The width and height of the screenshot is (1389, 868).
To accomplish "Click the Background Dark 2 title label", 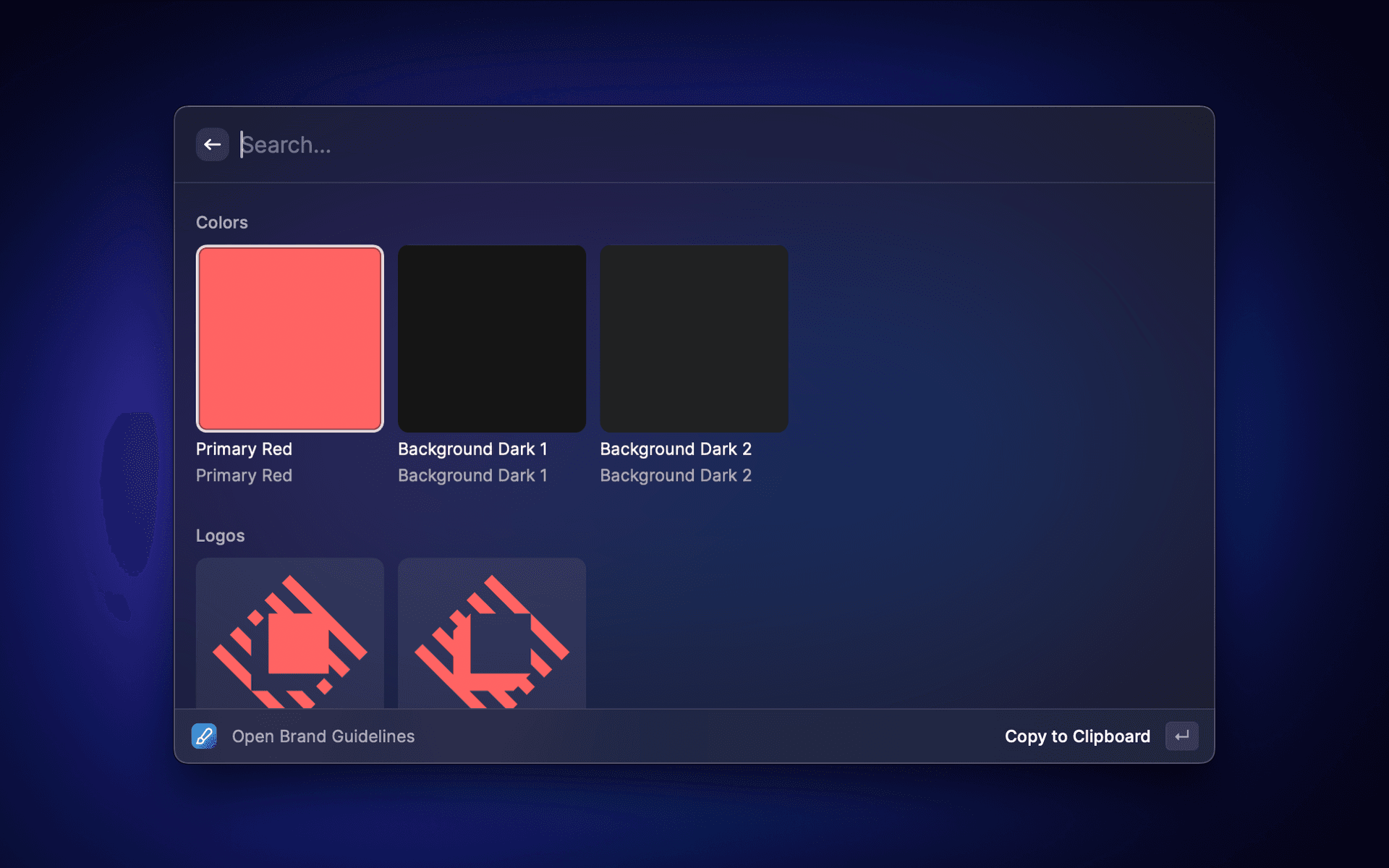I will tap(676, 449).
